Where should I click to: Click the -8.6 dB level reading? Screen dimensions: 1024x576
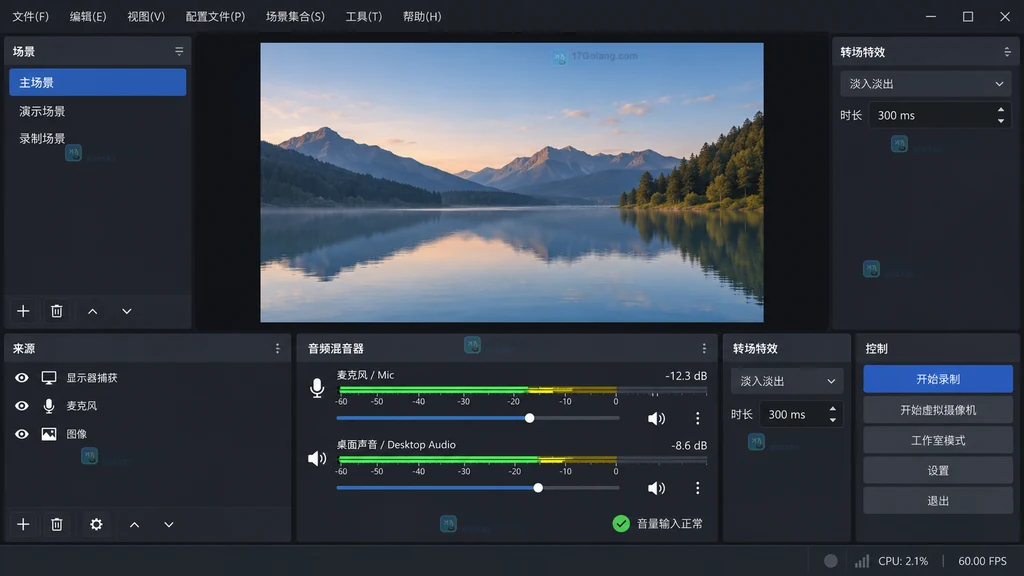pyautogui.click(x=689, y=445)
